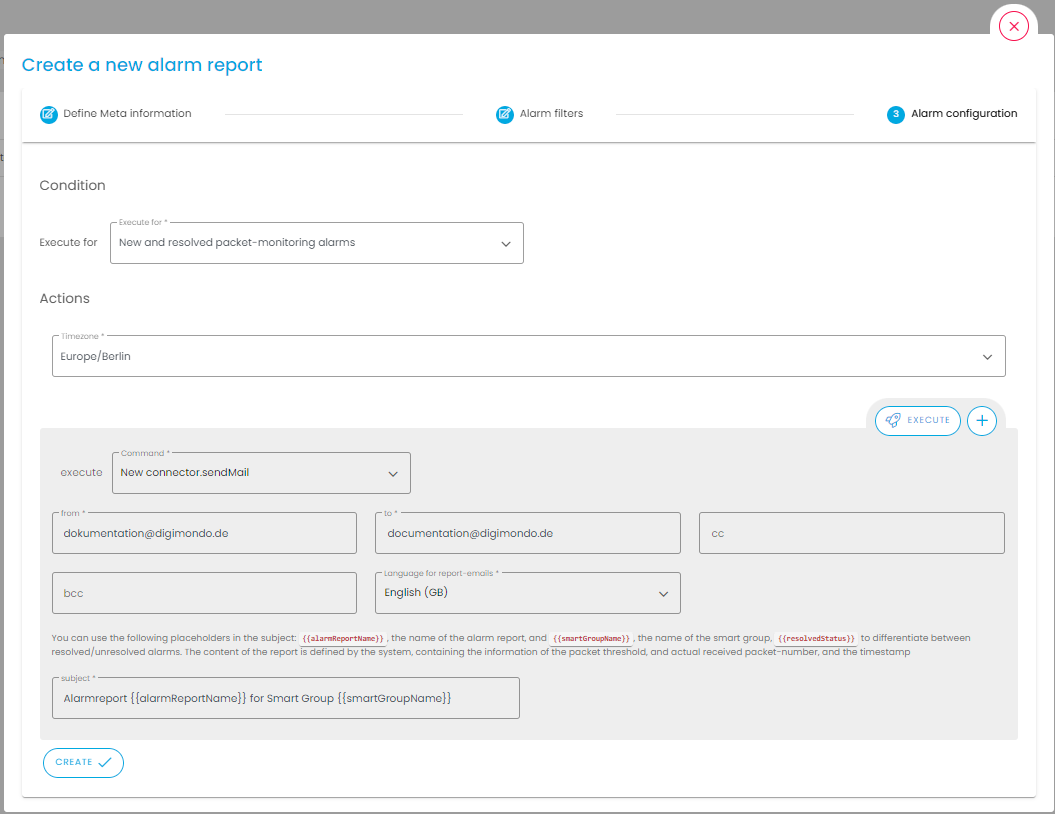The width and height of the screenshot is (1055, 814).
Task: Switch to Alarm filters step
Action: pyautogui.click(x=551, y=114)
